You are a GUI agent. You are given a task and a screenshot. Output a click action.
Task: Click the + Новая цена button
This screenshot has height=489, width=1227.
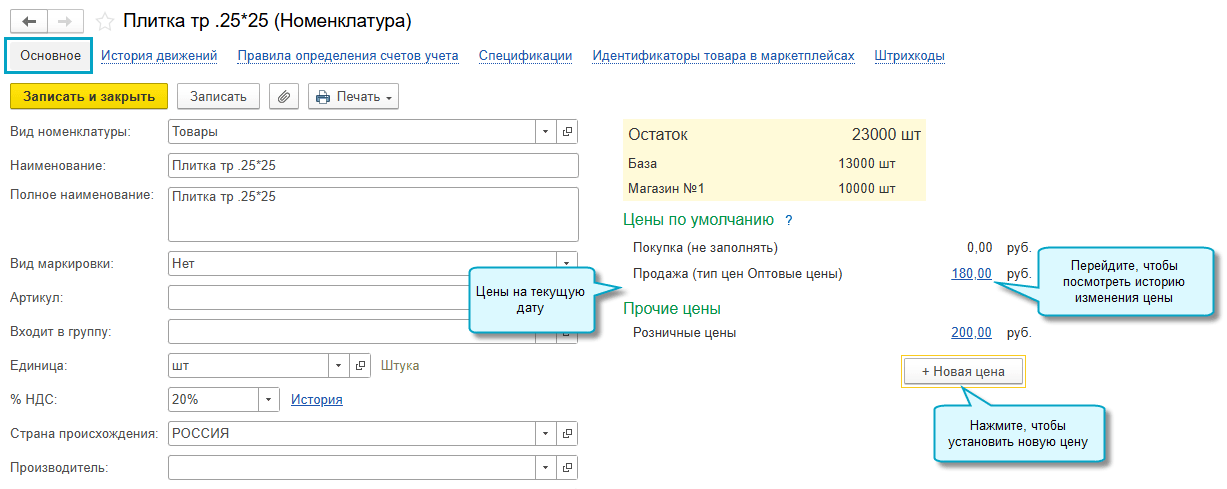click(x=963, y=371)
